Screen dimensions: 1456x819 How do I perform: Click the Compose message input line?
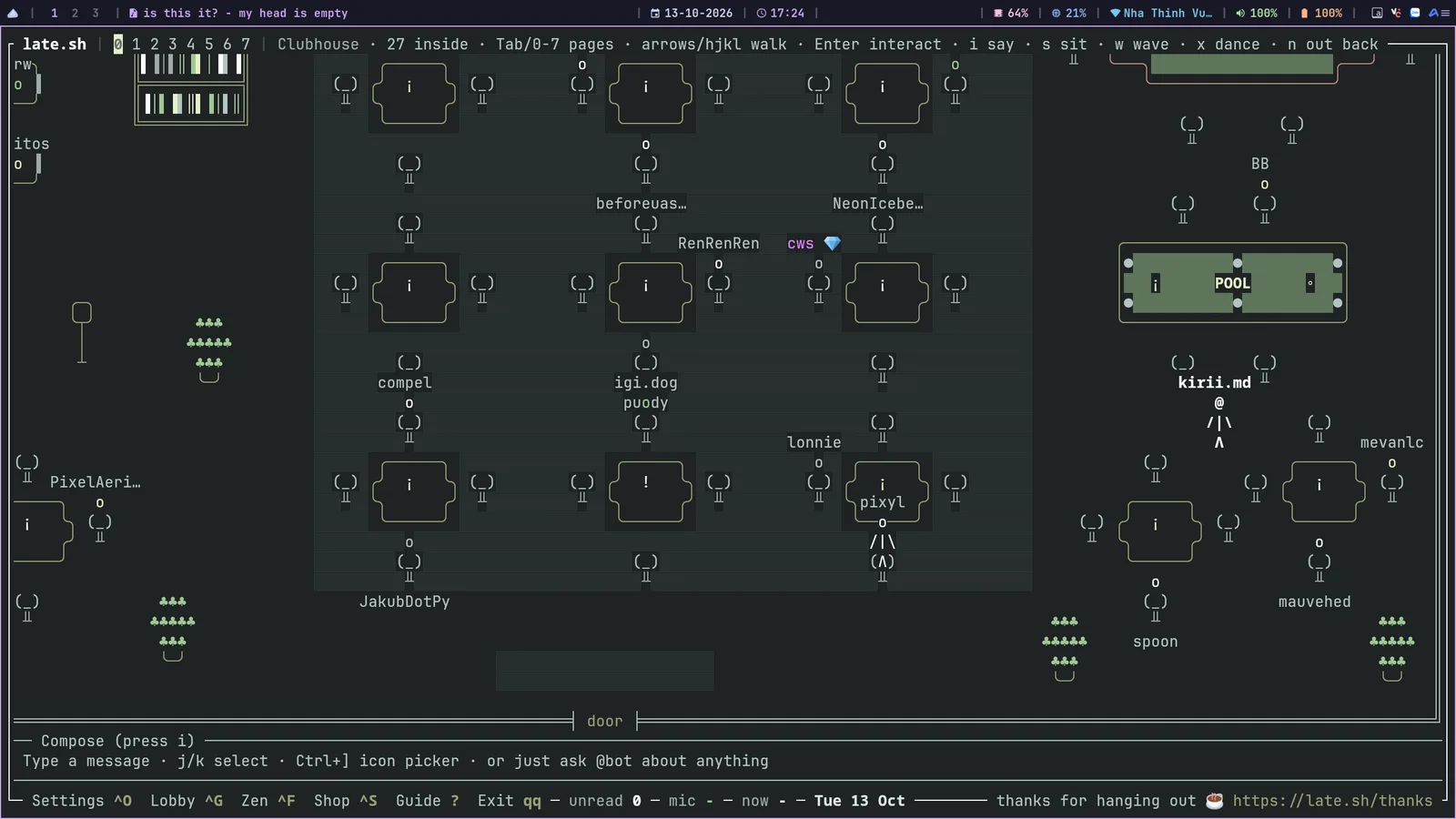[x=728, y=761]
